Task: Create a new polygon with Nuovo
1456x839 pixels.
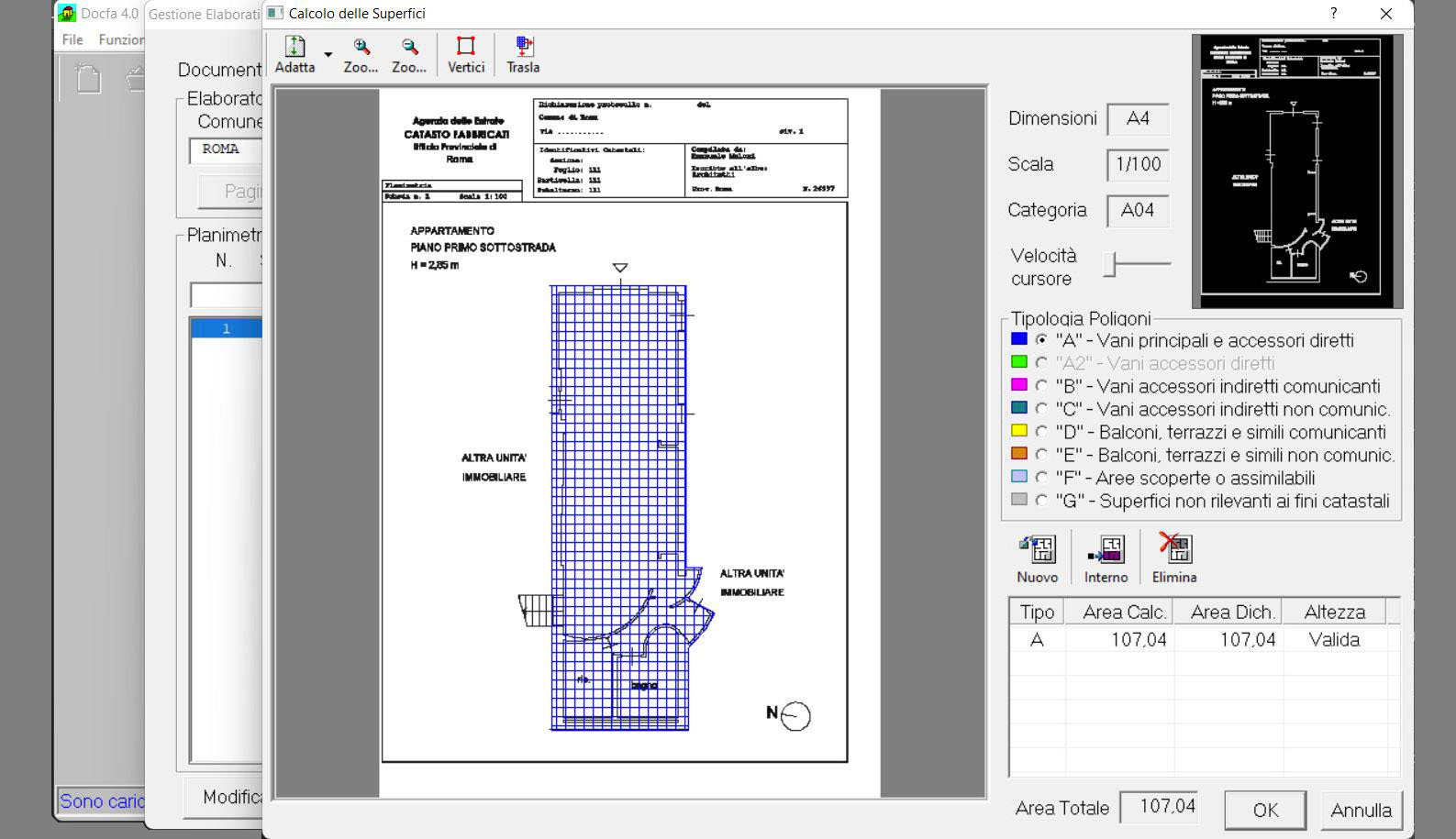Action: pyautogui.click(x=1037, y=558)
